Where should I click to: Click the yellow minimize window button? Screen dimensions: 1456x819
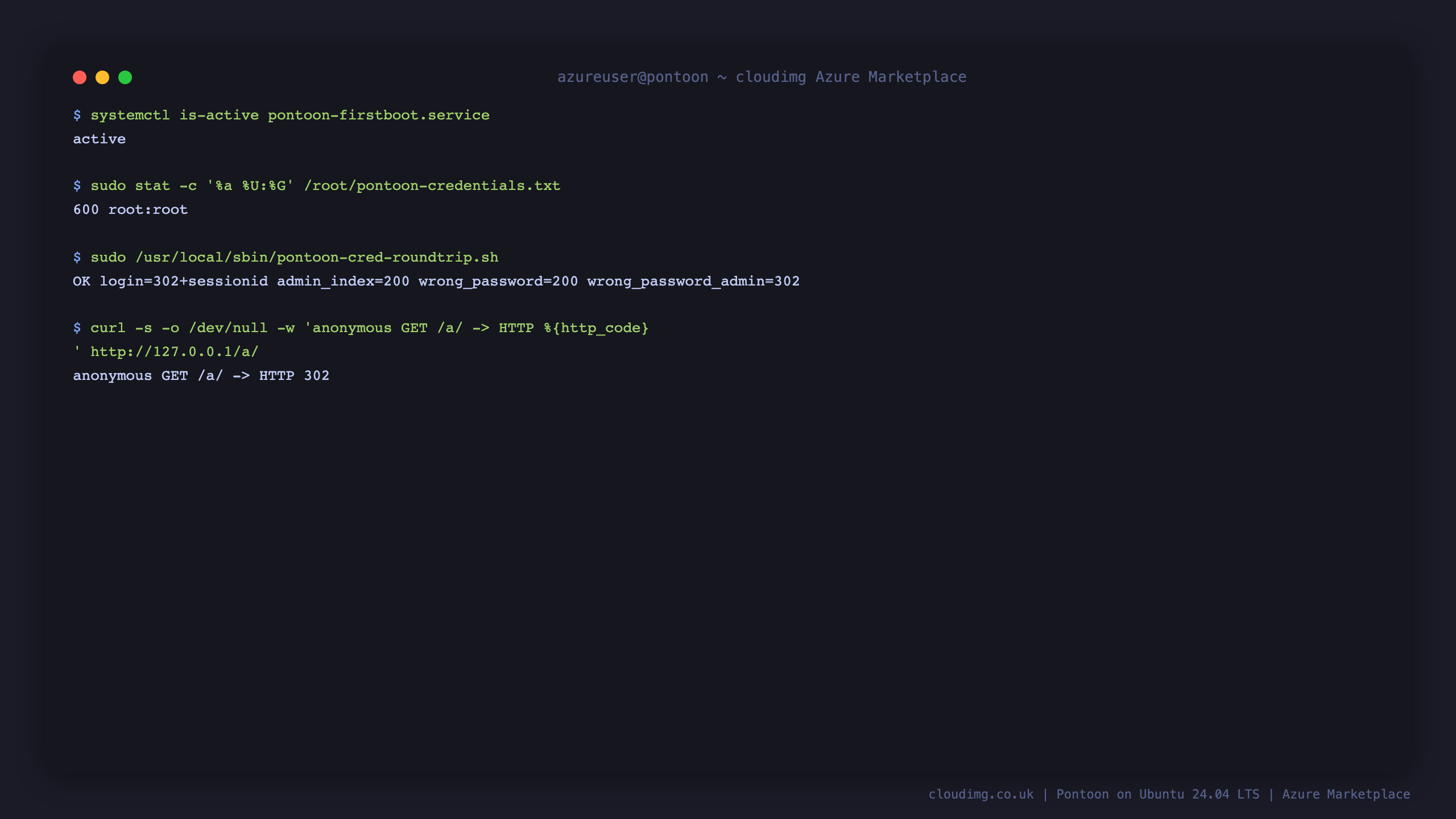(102, 77)
